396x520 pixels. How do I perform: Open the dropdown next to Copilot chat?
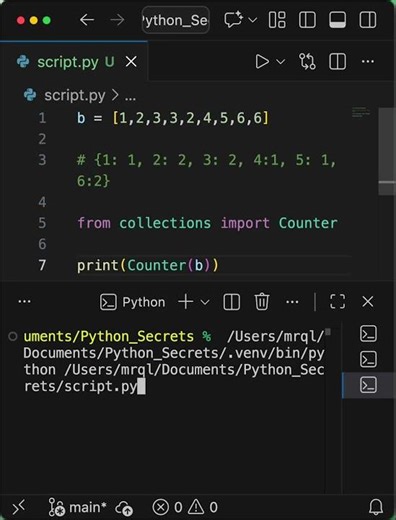click(253, 20)
